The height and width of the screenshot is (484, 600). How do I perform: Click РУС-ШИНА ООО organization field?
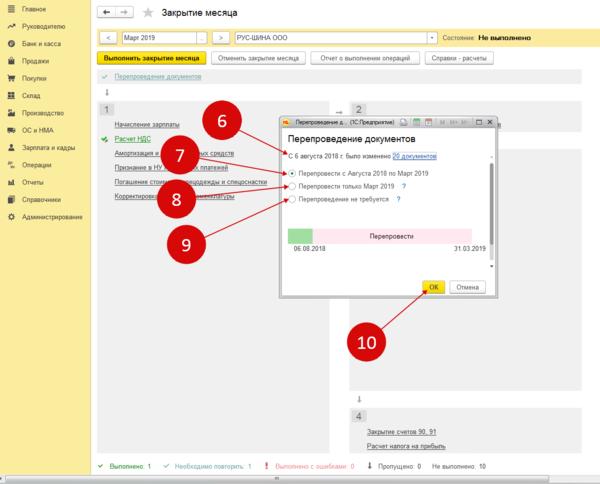pos(331,38)
